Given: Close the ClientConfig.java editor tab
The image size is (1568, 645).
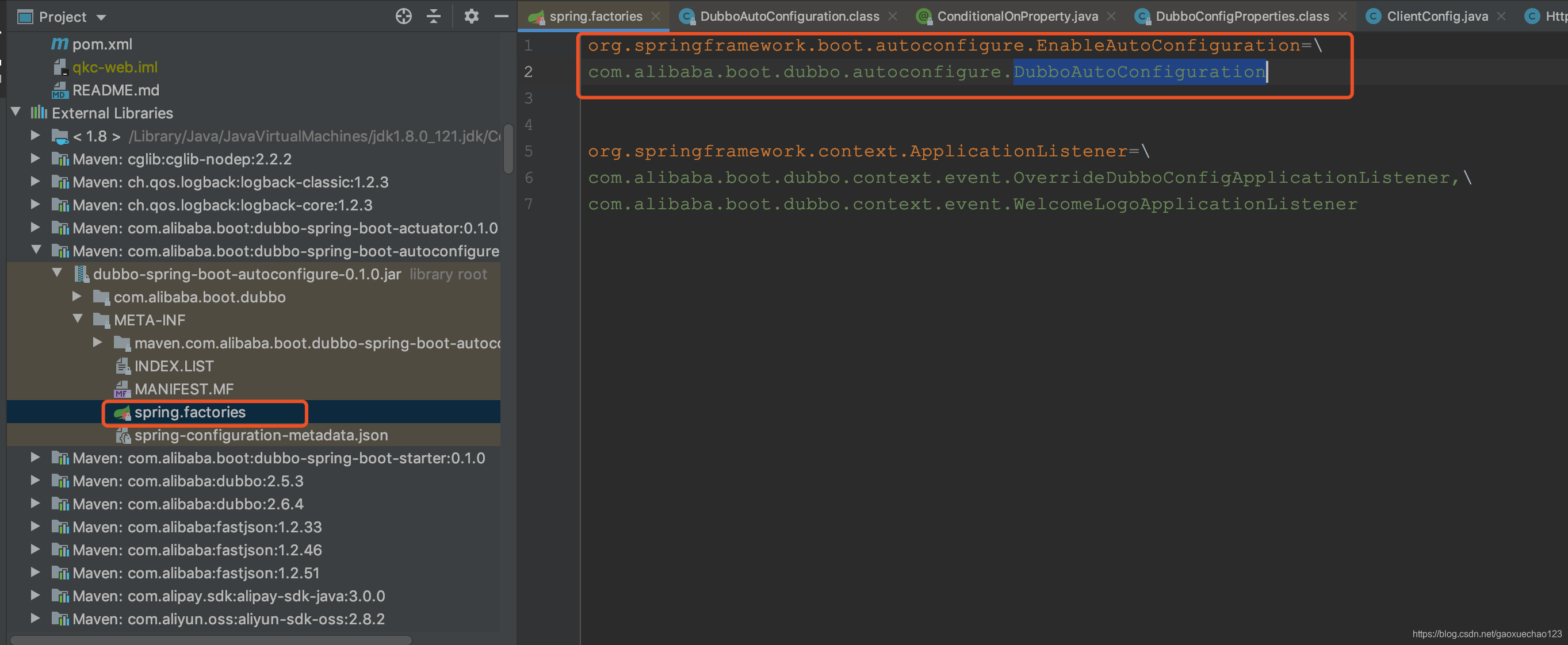Looking at the screenshot, I should tap(1501, 16).
